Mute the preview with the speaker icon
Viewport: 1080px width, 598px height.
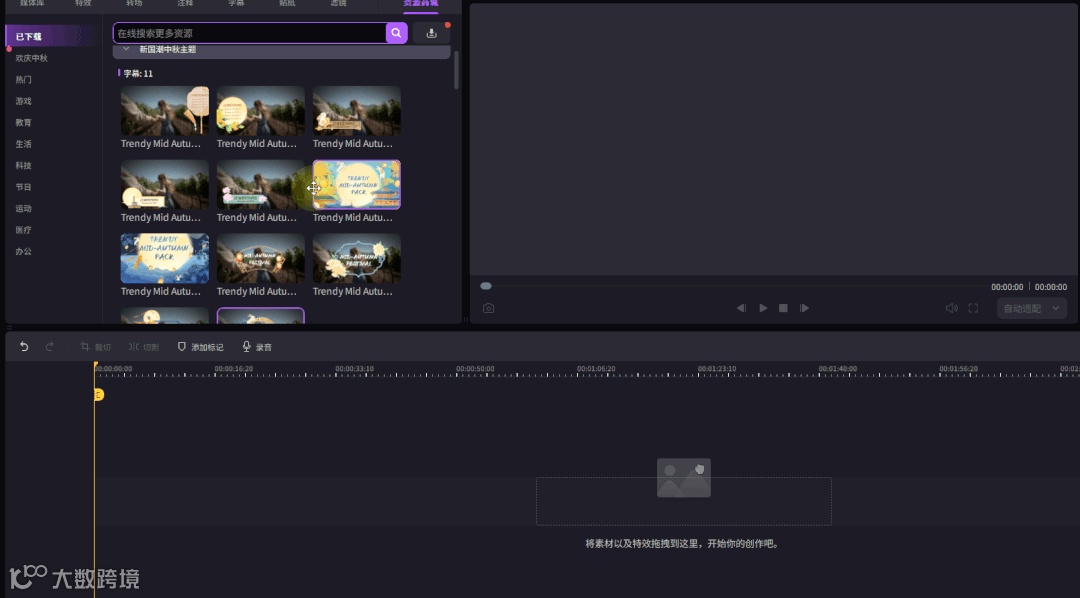tap(951, 308)
